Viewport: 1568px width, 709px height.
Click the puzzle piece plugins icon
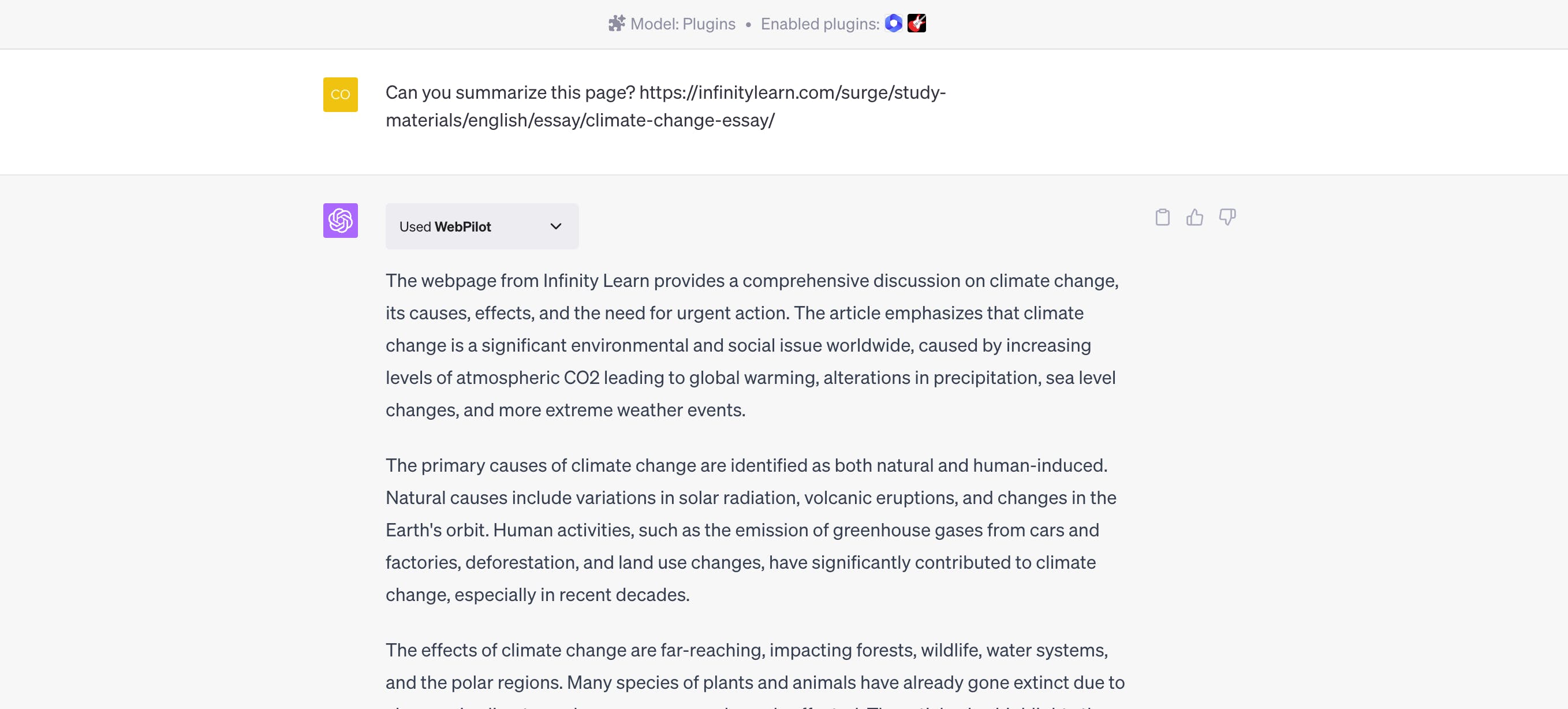[x=616, y=24]
